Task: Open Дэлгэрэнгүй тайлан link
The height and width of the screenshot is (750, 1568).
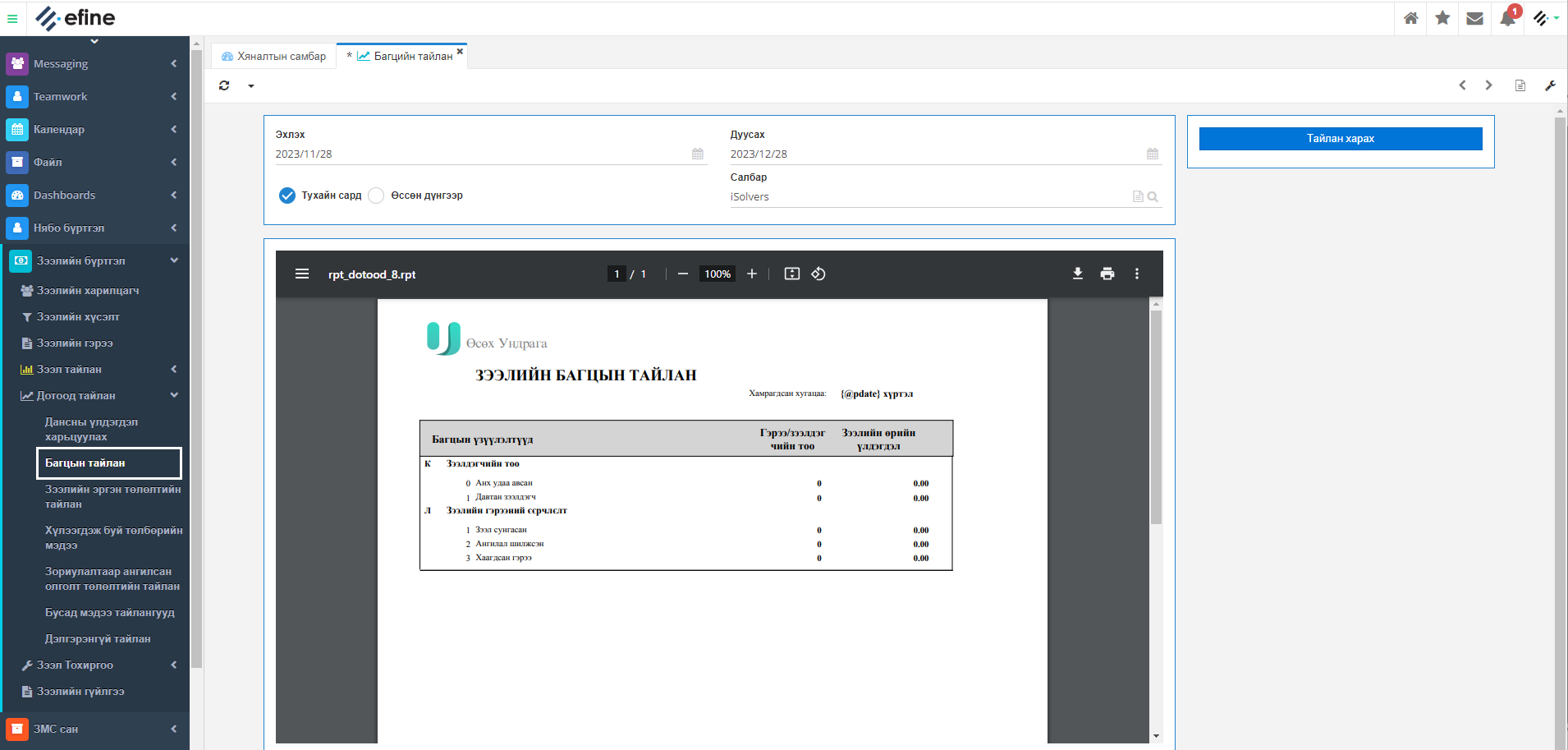Action: pyautogui.click(x=98, y=638)
